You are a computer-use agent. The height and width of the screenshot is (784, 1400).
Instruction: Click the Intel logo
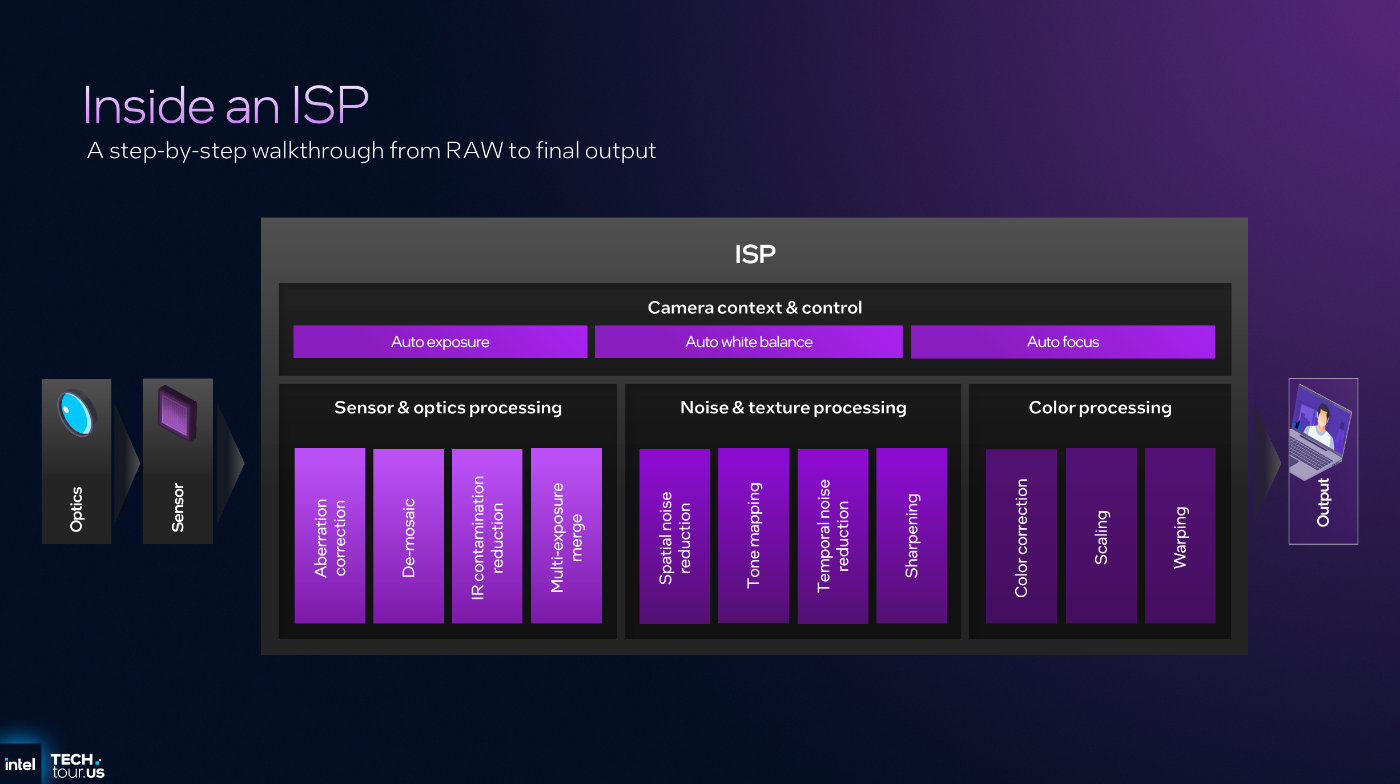click(x=20, y=765)
